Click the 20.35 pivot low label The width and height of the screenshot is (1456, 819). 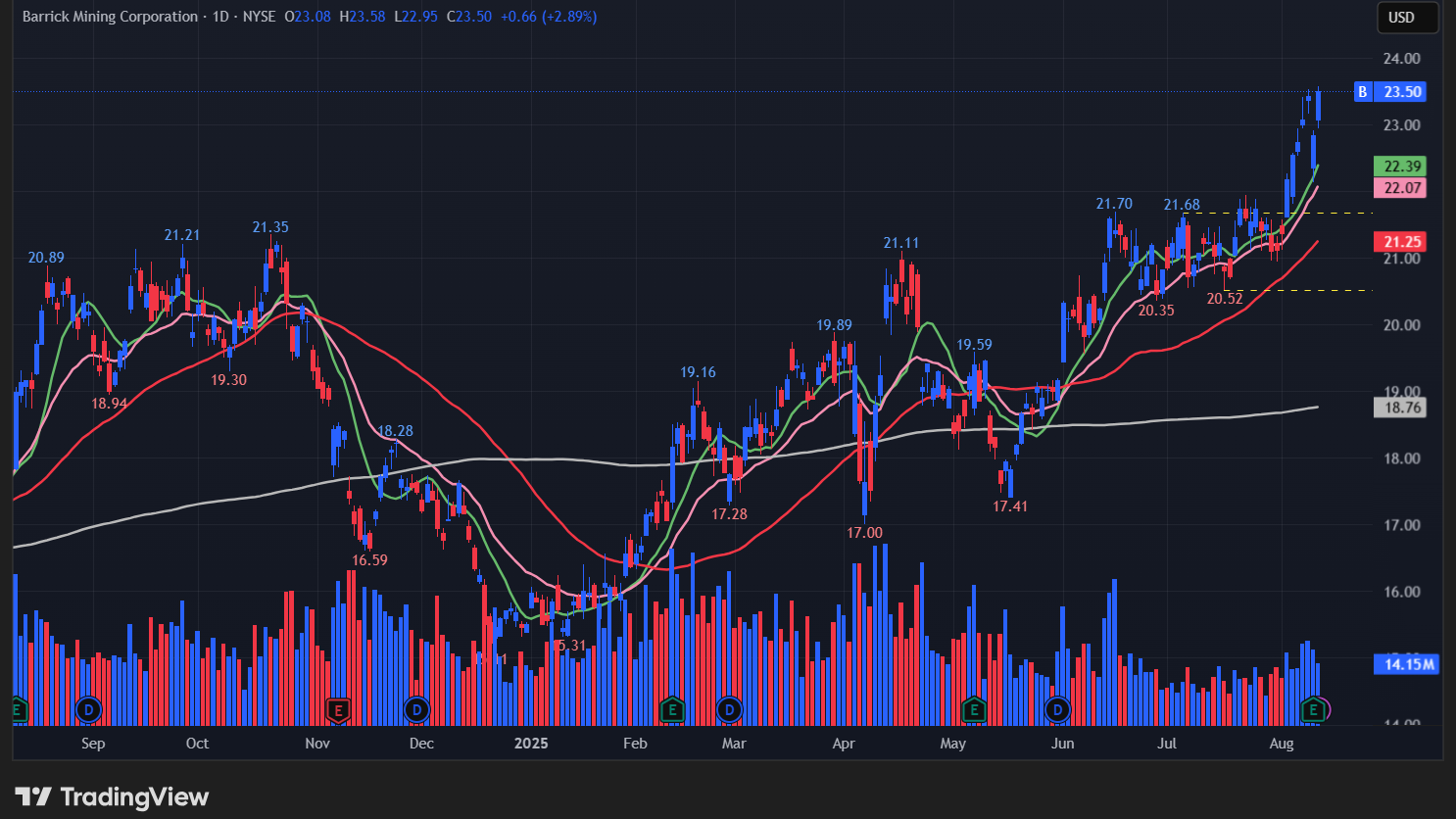(1156, 311)
